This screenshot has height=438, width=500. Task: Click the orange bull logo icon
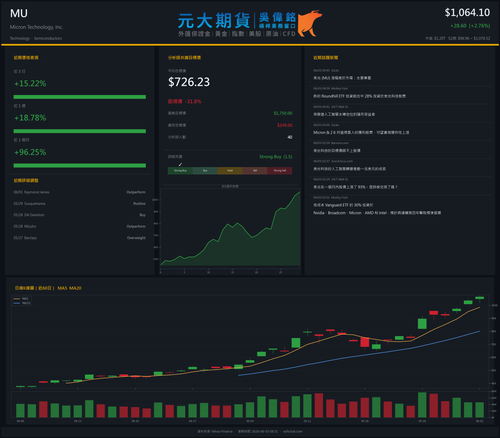[310, 23]
